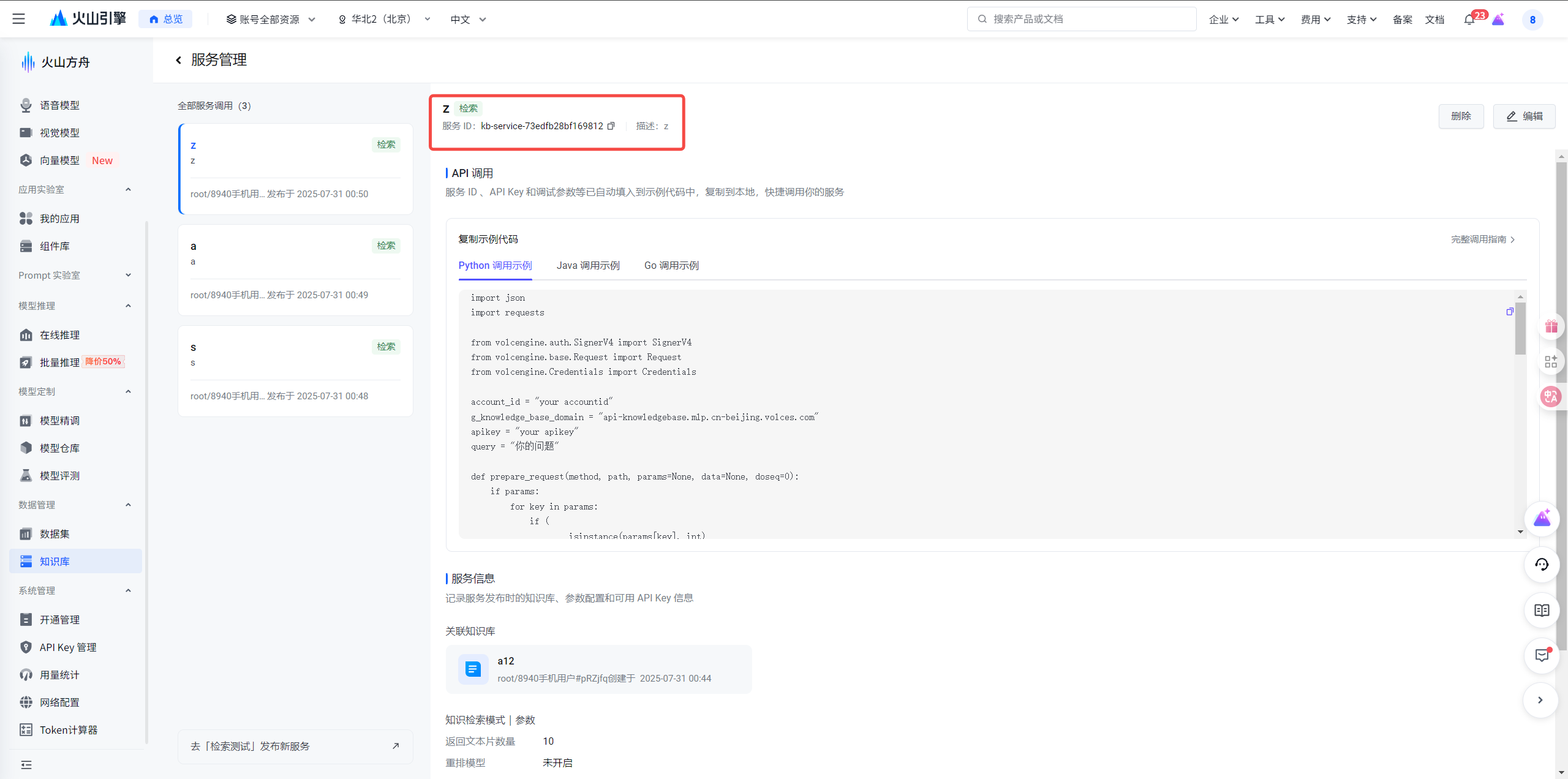The height and width of the screenshot is (779, 1568).
Task: Open the feedback message button
Action: coord(1542,656)
